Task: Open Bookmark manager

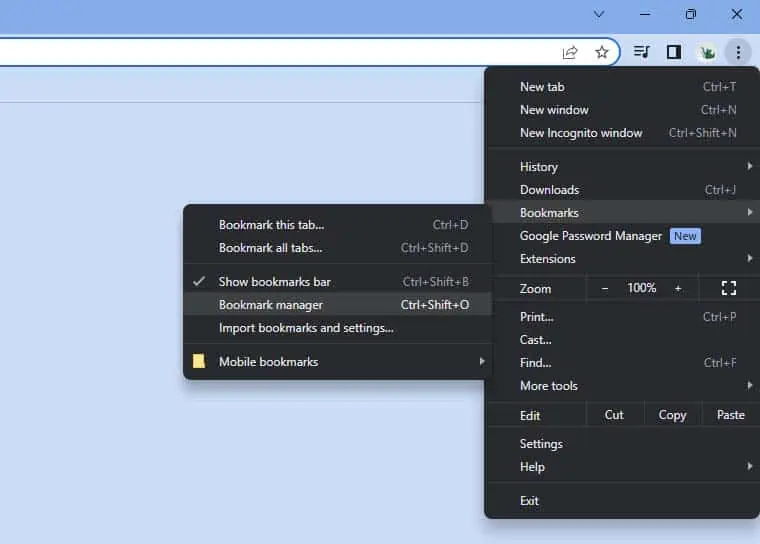Action: 271,305
